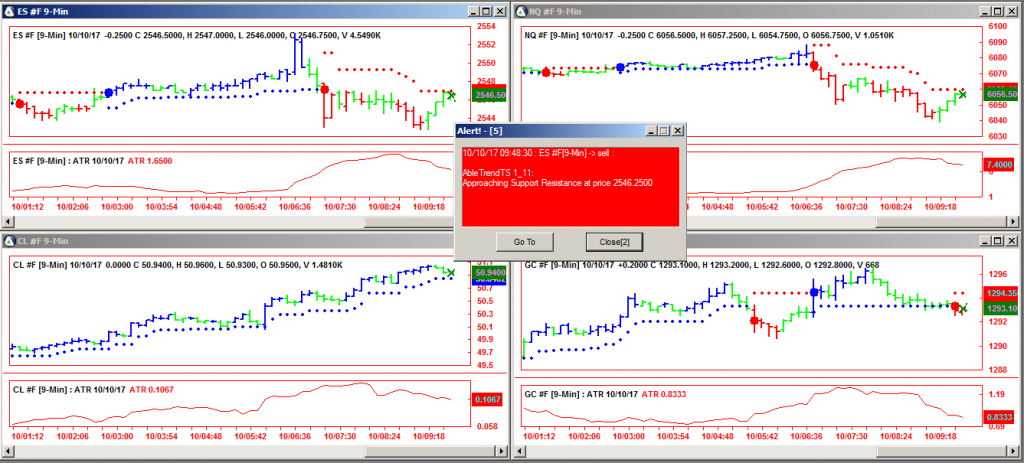Minimize the NQ #F 9-Min chart window

click(985, 11)
